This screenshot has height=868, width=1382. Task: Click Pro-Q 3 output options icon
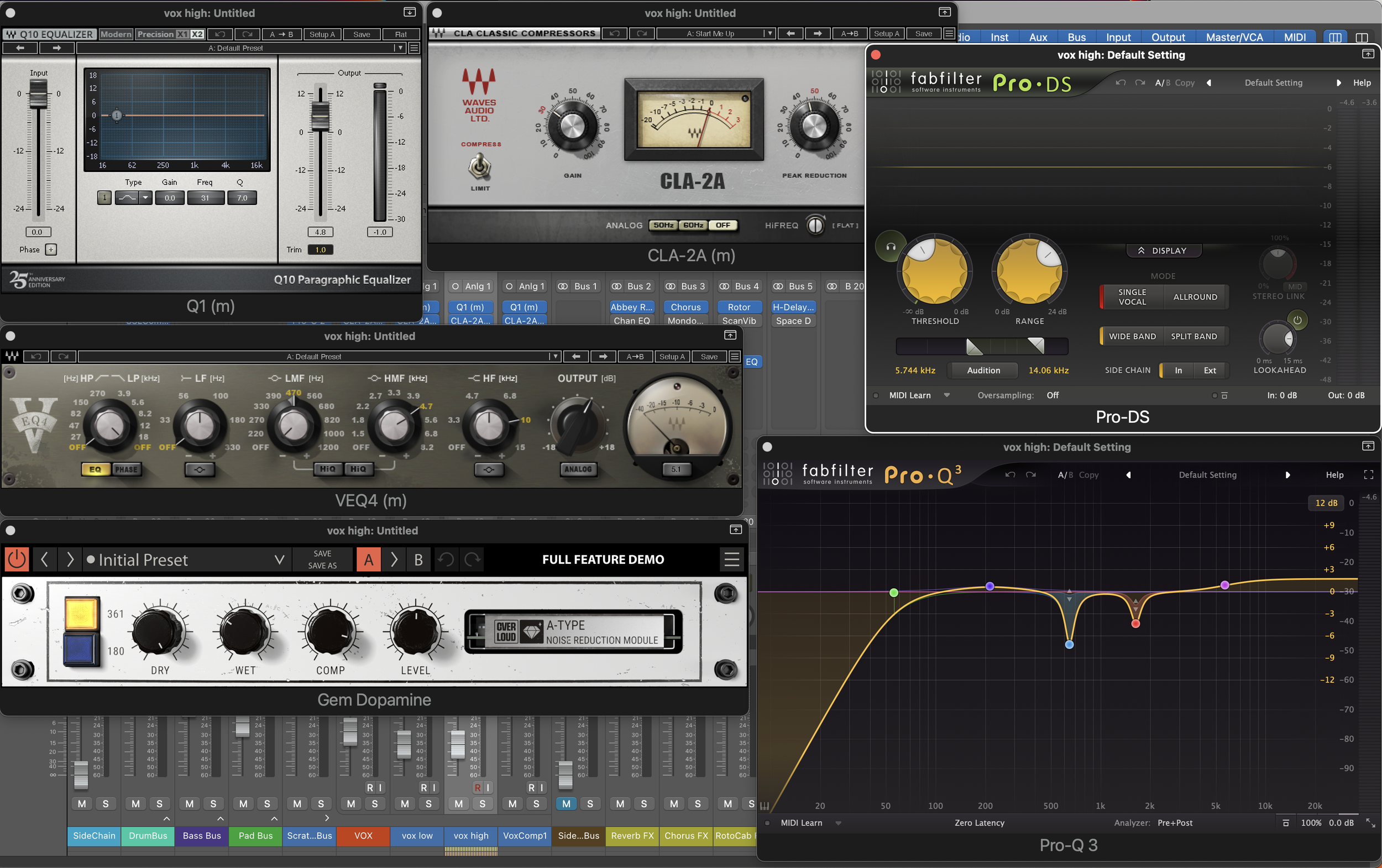coord(1286,823)
